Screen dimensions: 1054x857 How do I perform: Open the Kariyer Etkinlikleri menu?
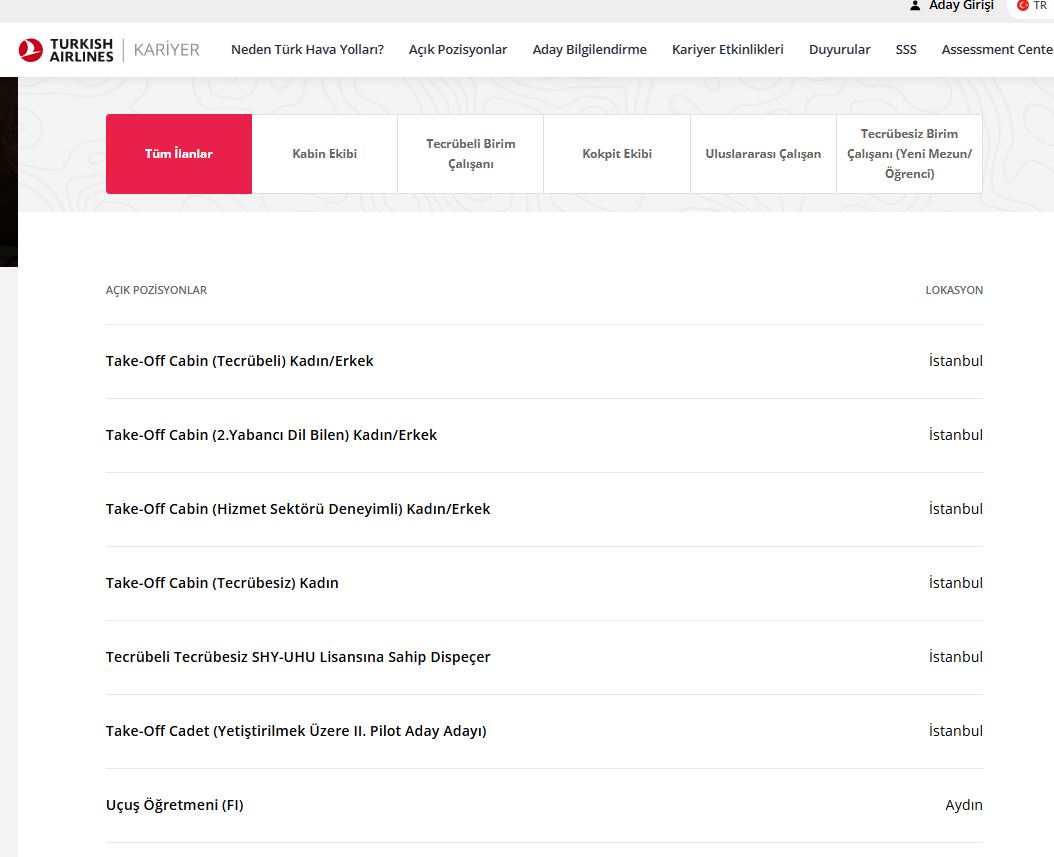(727, 50)
